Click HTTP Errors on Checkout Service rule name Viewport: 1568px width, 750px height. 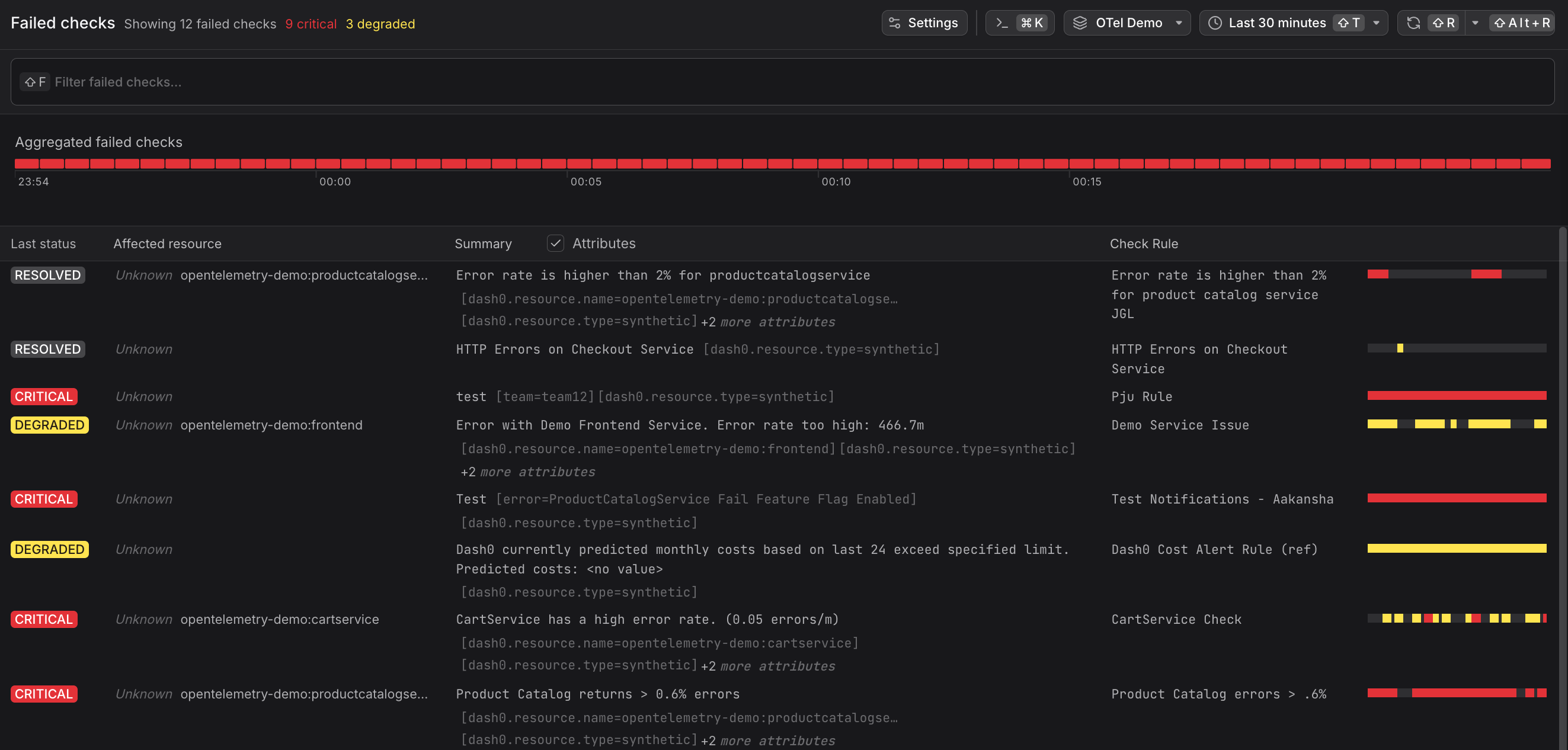click(x=1199, y=359)
